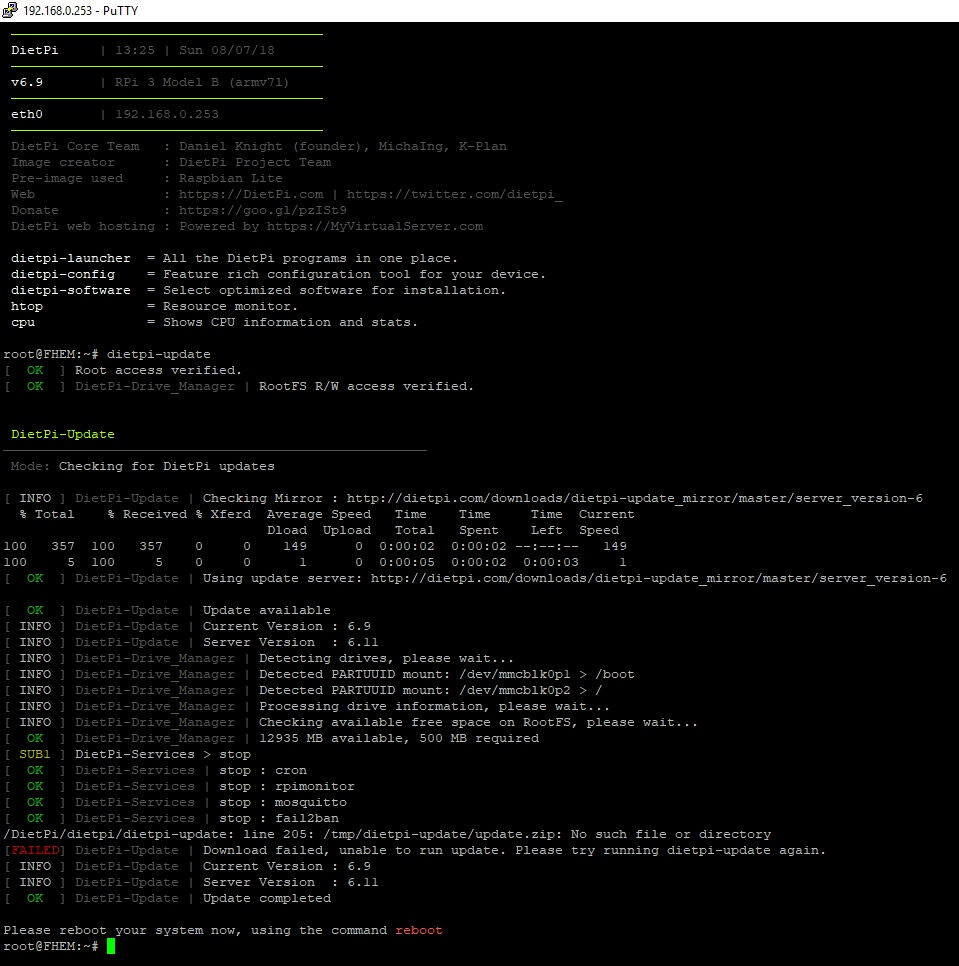Click the 'https://twitter.com/dietpi_' address
This screenshot has width=959, height=966.
click(455, 195)
